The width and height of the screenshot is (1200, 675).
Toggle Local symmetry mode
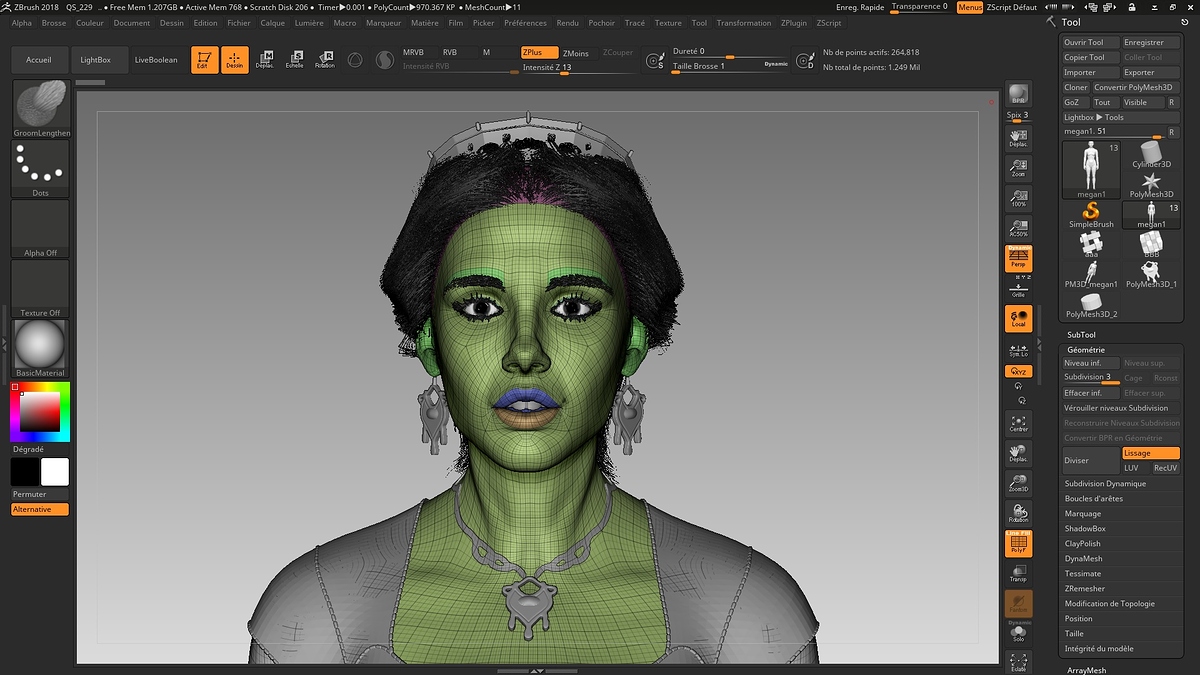pyautogui.click(x=1018, y=319)
